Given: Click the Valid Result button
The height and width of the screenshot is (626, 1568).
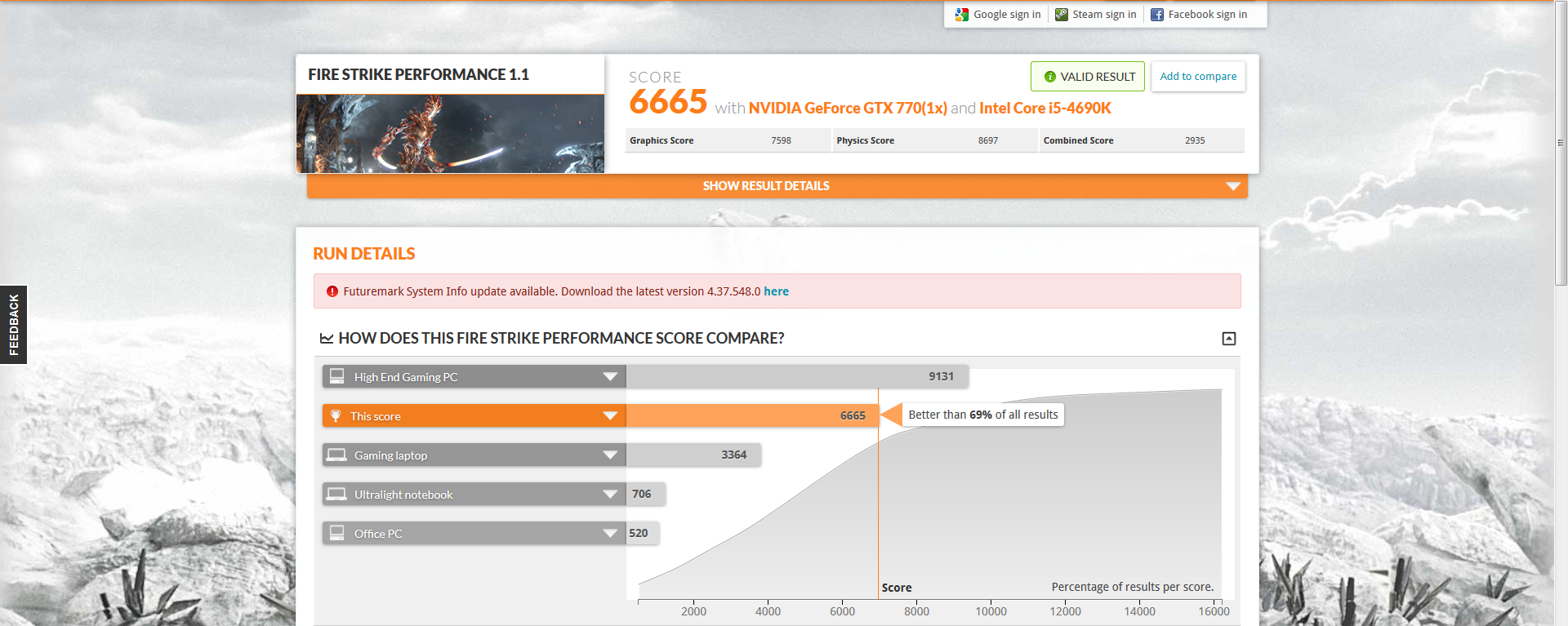Looking at the screenshot, I should click(x=1088, y=77).
